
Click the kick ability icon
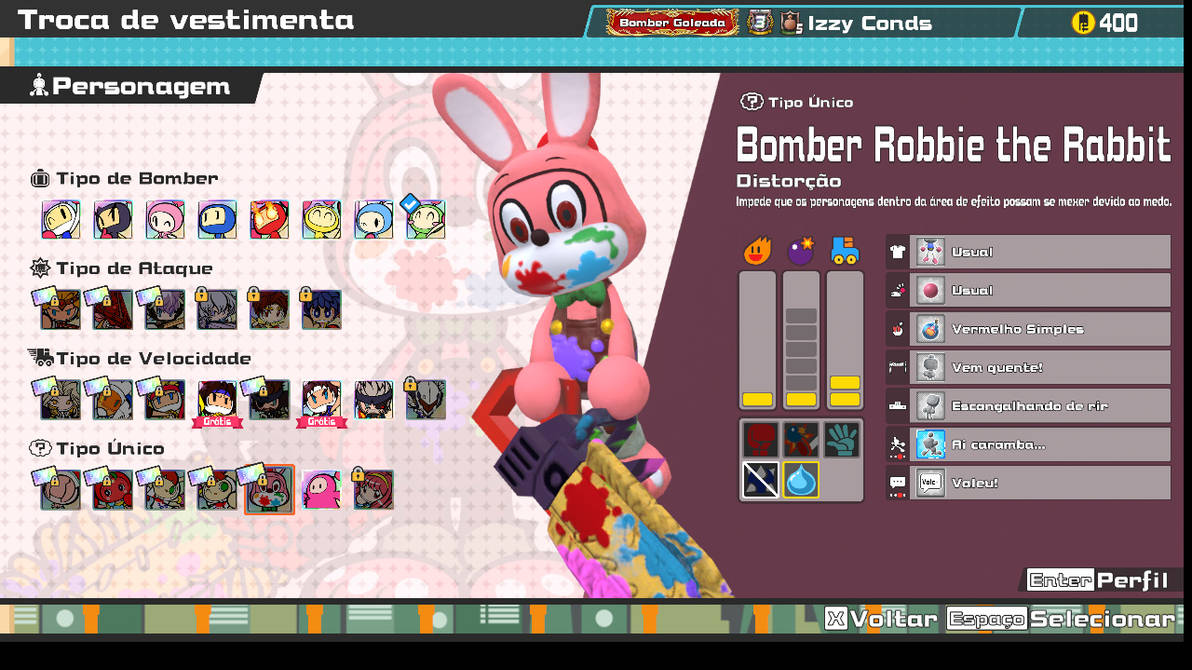801,440
